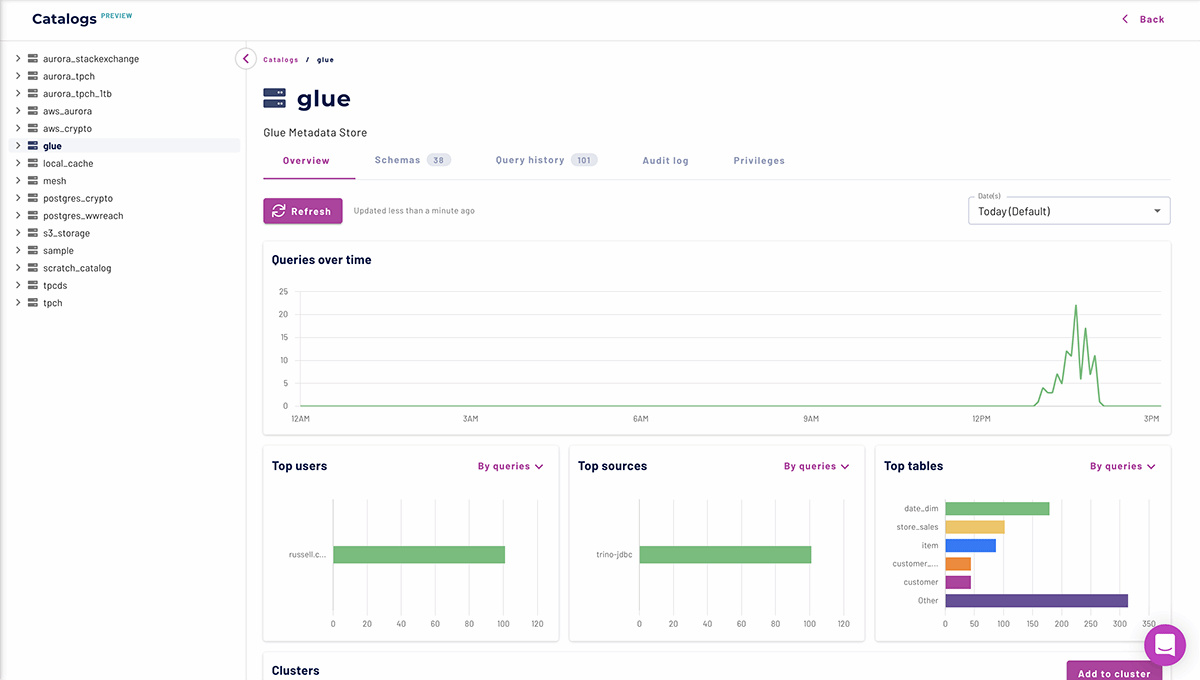This screenshot has height=680, width=1200.
Task: Select the s3_storage catalog icon
Action: coord(32,232)
